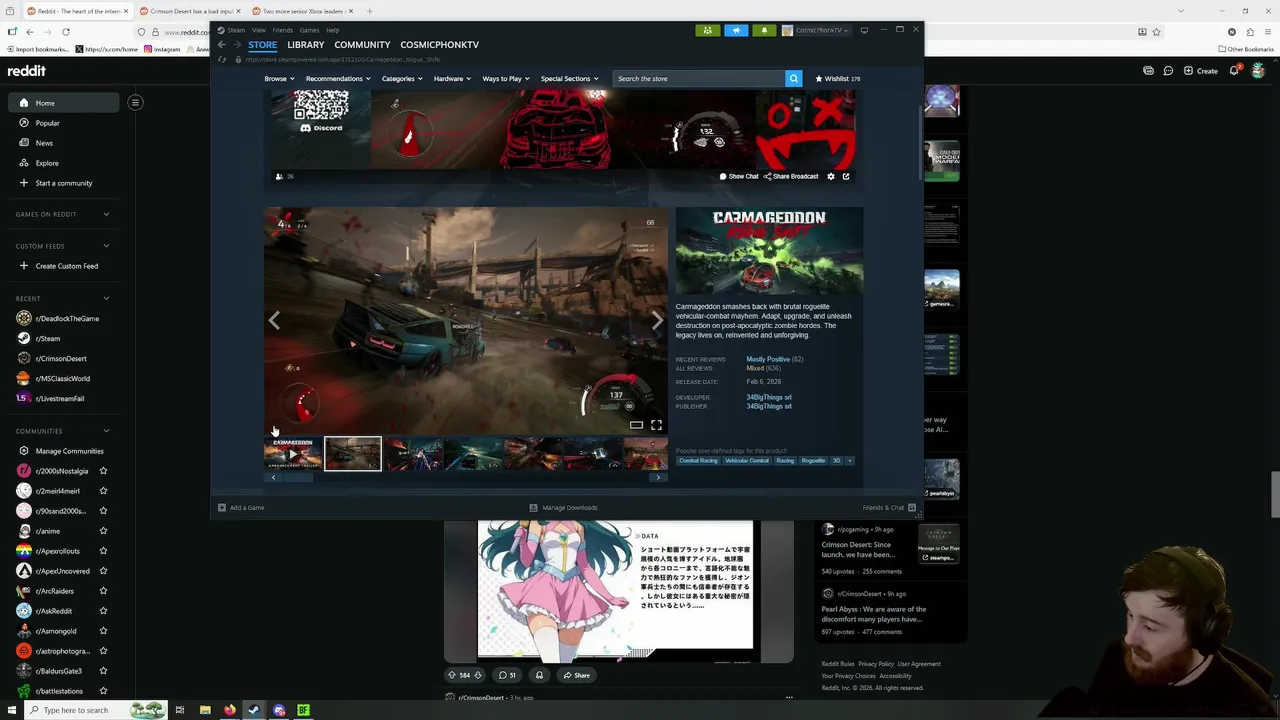
Task: Open the Wishlist button in Steam
Action: 837,78
